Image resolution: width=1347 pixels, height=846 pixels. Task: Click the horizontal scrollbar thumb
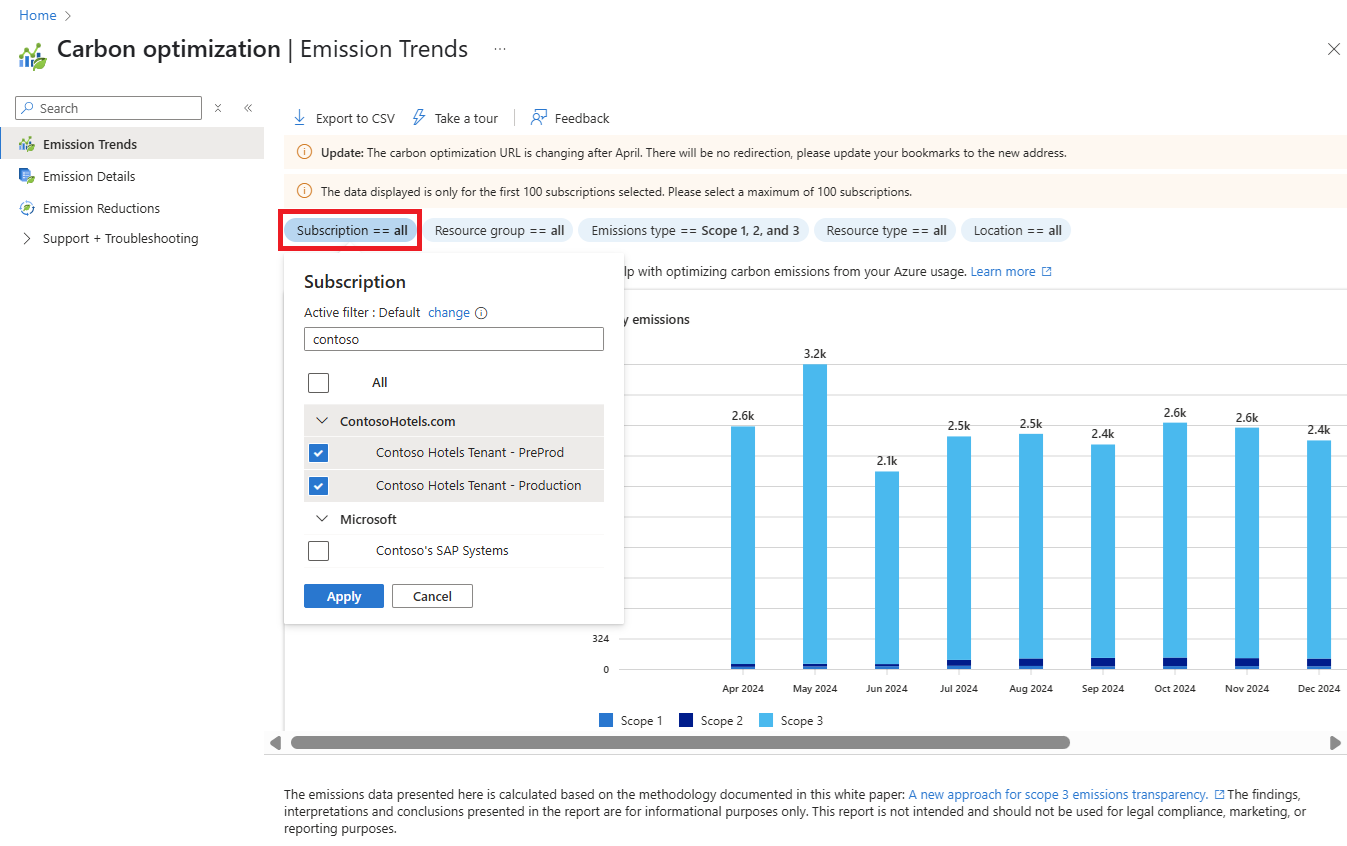click(x=680, y=743)
